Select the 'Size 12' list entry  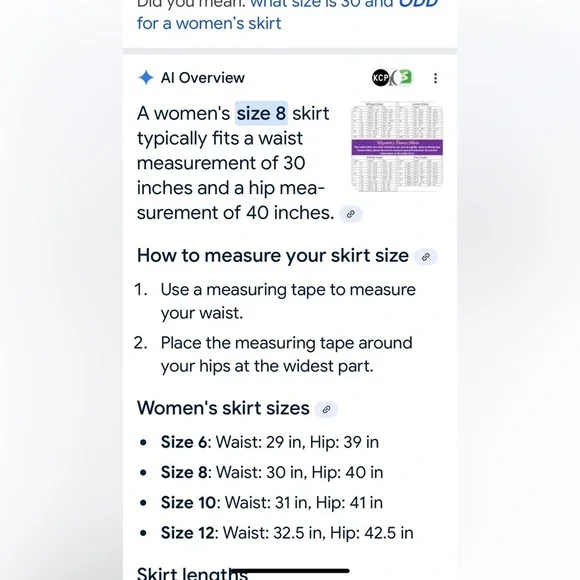(287, 533)
